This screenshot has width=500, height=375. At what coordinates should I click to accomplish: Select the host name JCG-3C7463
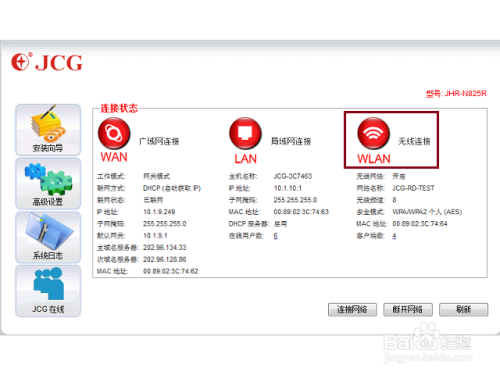tap(293, 176)
